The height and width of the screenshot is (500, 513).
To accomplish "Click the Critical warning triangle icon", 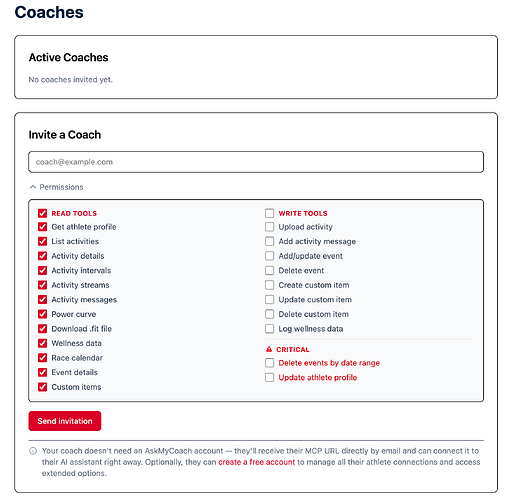I will click(269, 349).
